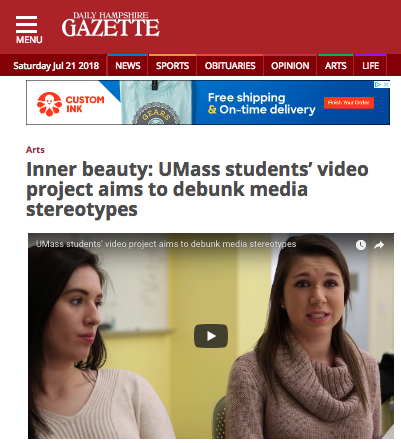The image size is (401, 443).
Task: Select the LIFE navigation tab
Action: click(x=371, y=65)
